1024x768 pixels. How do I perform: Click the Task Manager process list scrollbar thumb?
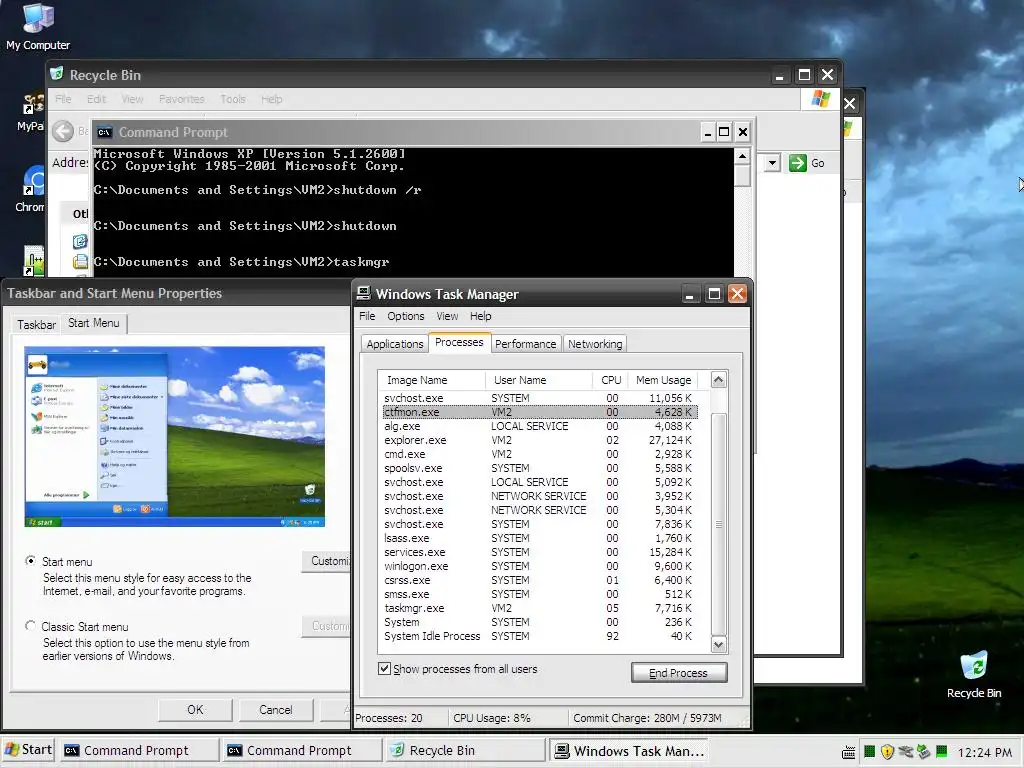[718, 524]
